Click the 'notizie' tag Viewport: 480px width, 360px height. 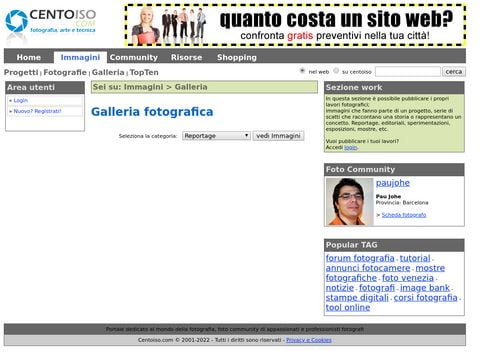click(x=340, y=288)
